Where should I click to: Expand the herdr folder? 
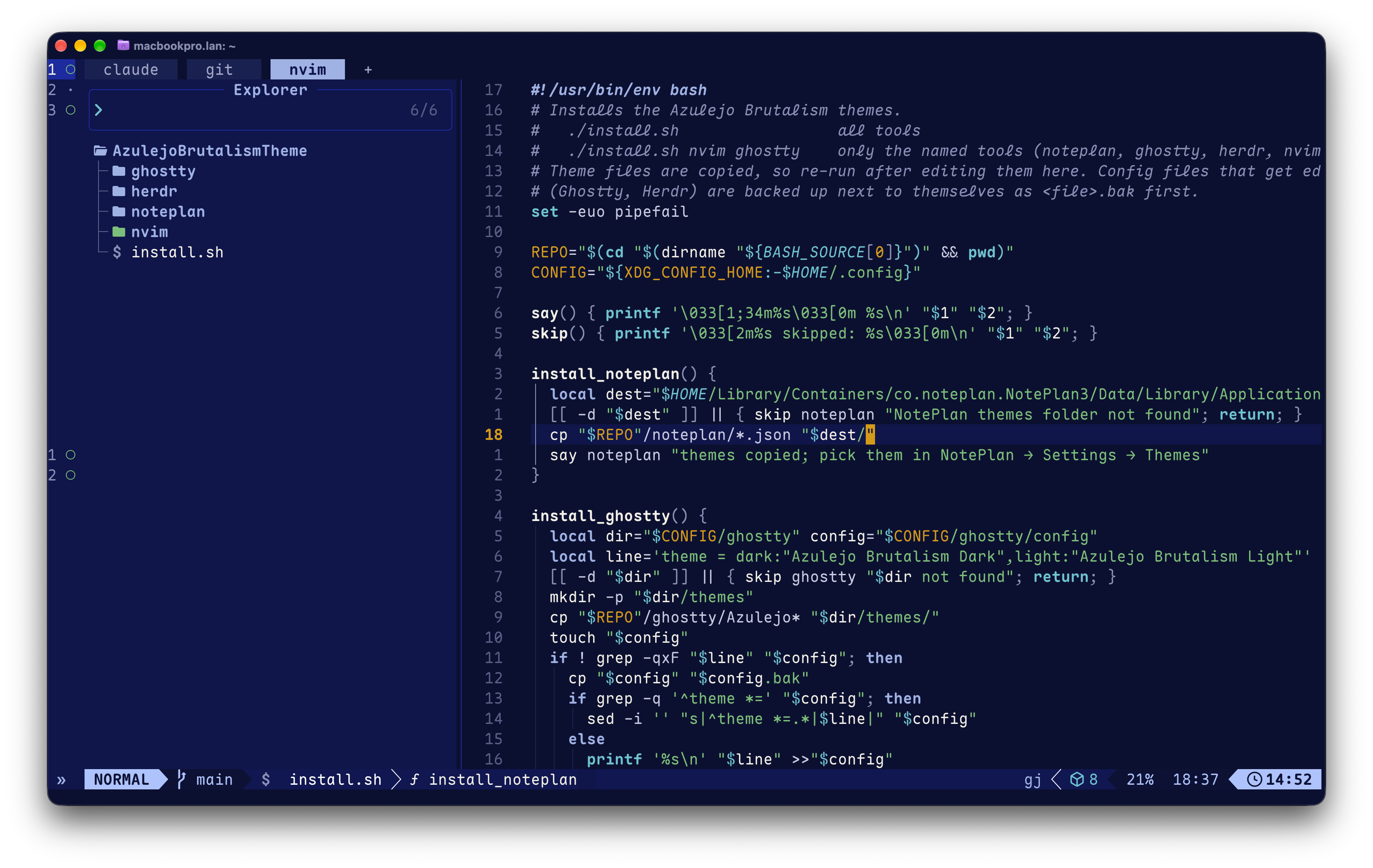tap(145, 191)
